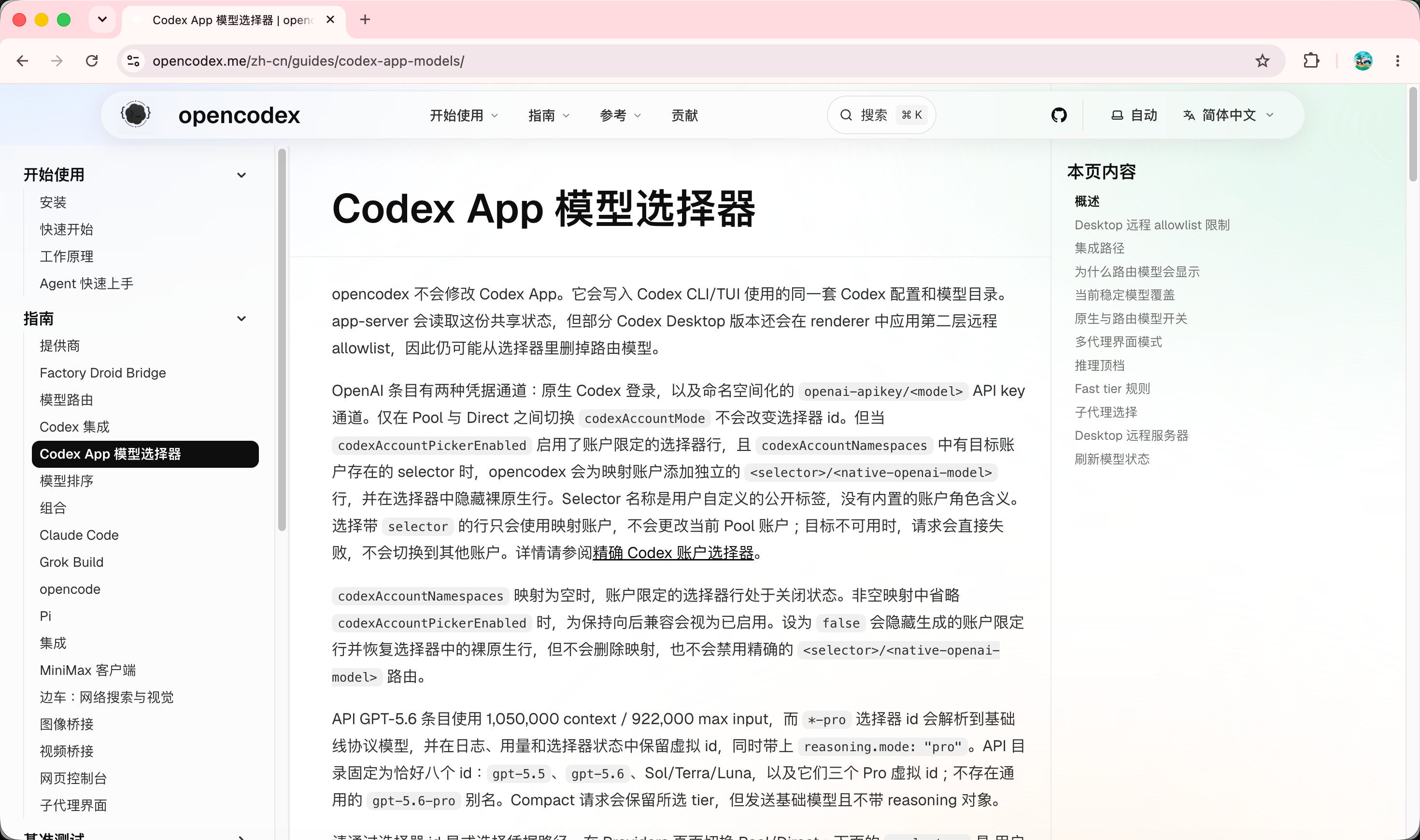Open a new browser tab
The image size is (1420, 840).
click(x=365, y=20)
